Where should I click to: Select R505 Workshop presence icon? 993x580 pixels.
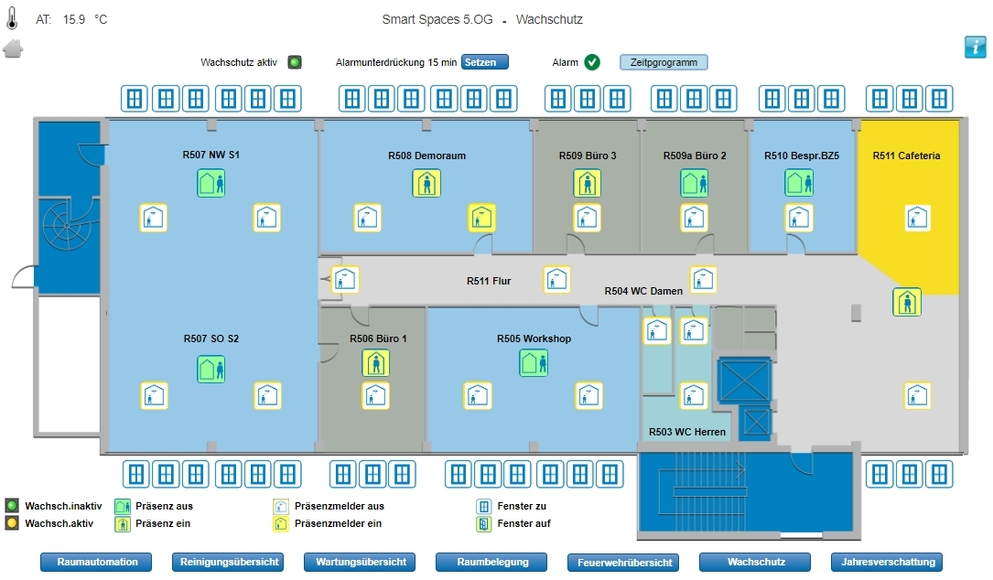coord(533,362)
